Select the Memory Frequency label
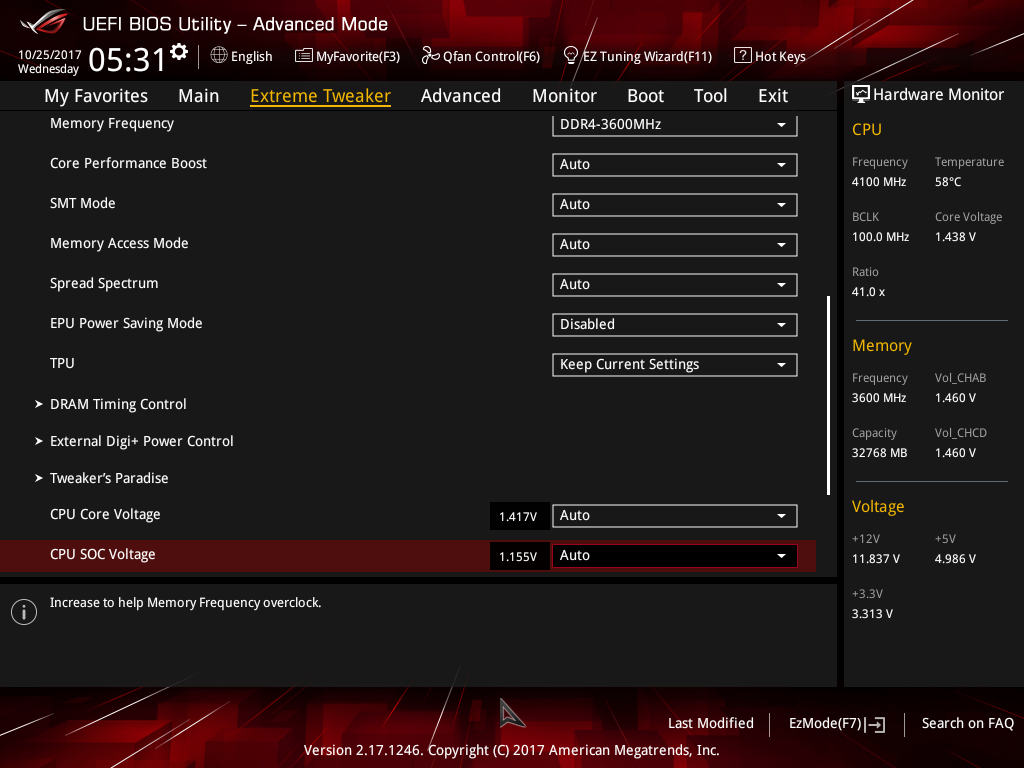 (112, 123)
